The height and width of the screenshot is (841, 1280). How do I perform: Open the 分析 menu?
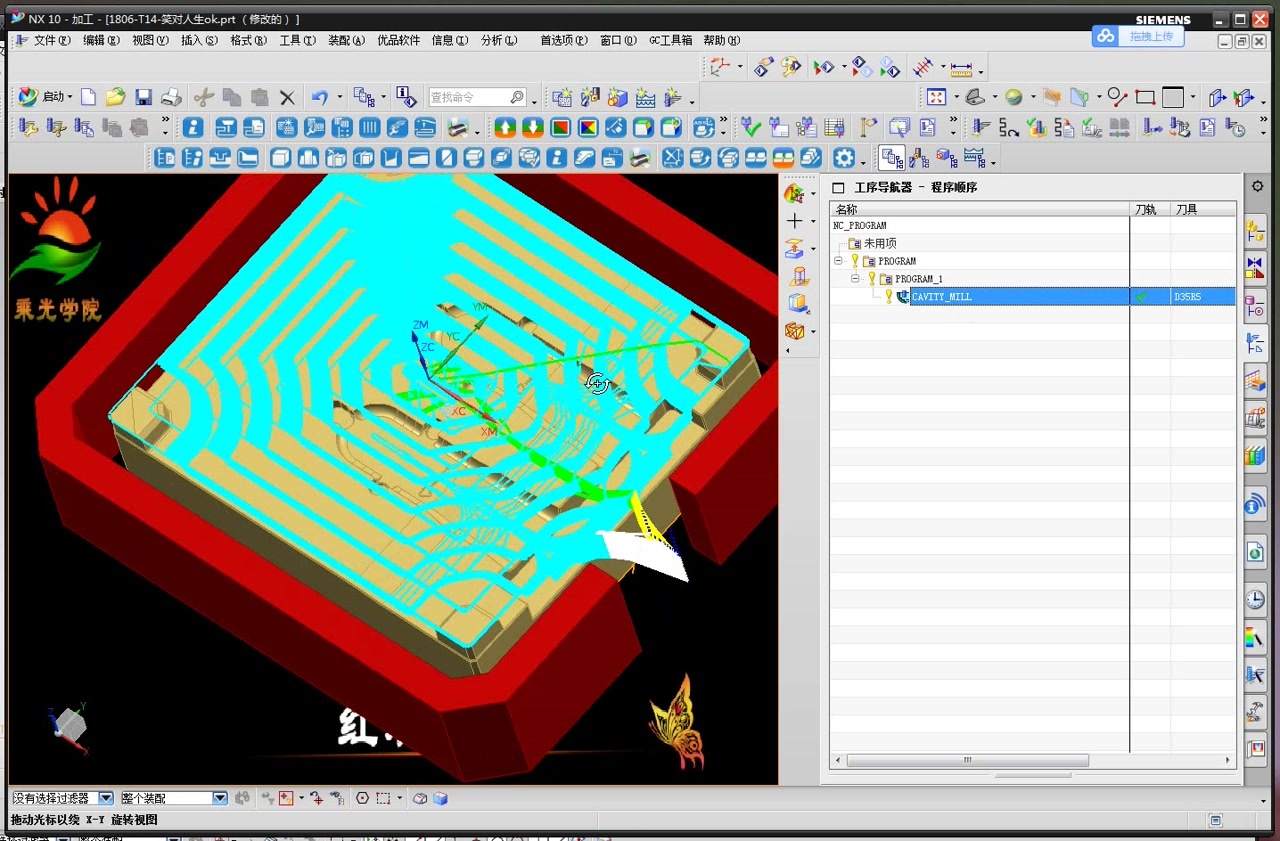tap(499, 41)
